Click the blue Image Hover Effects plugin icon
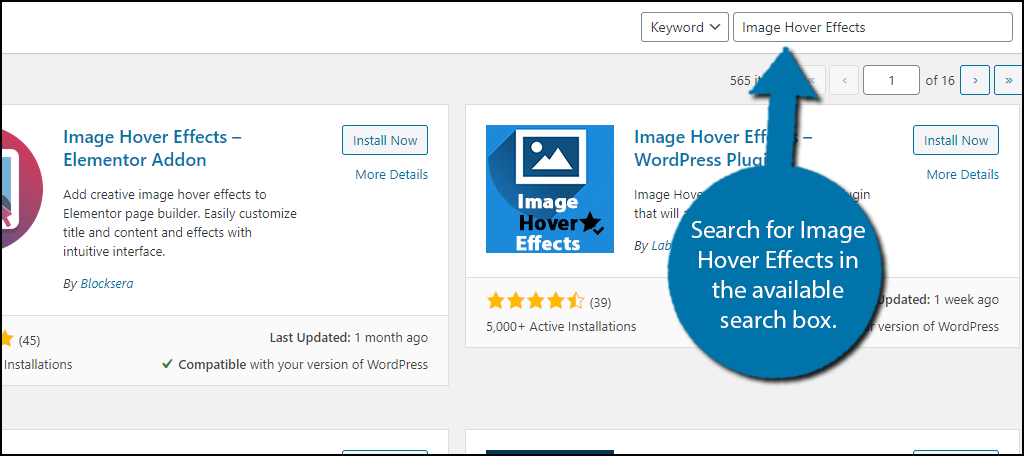The image size is (1024, 456). click(550, 189)
